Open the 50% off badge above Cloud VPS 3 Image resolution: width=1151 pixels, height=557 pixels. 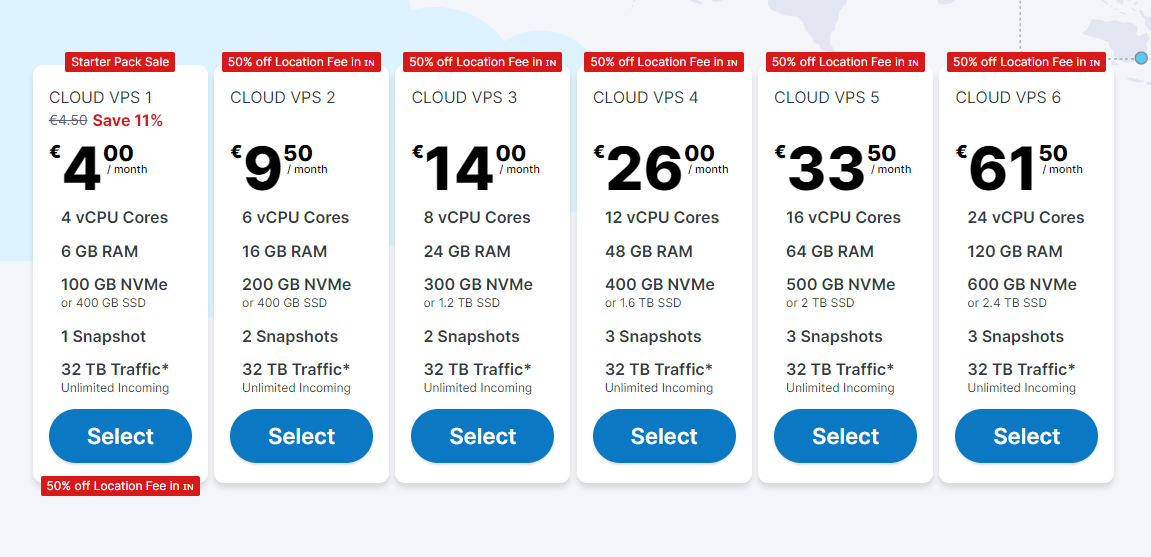[x=482, y=62]
